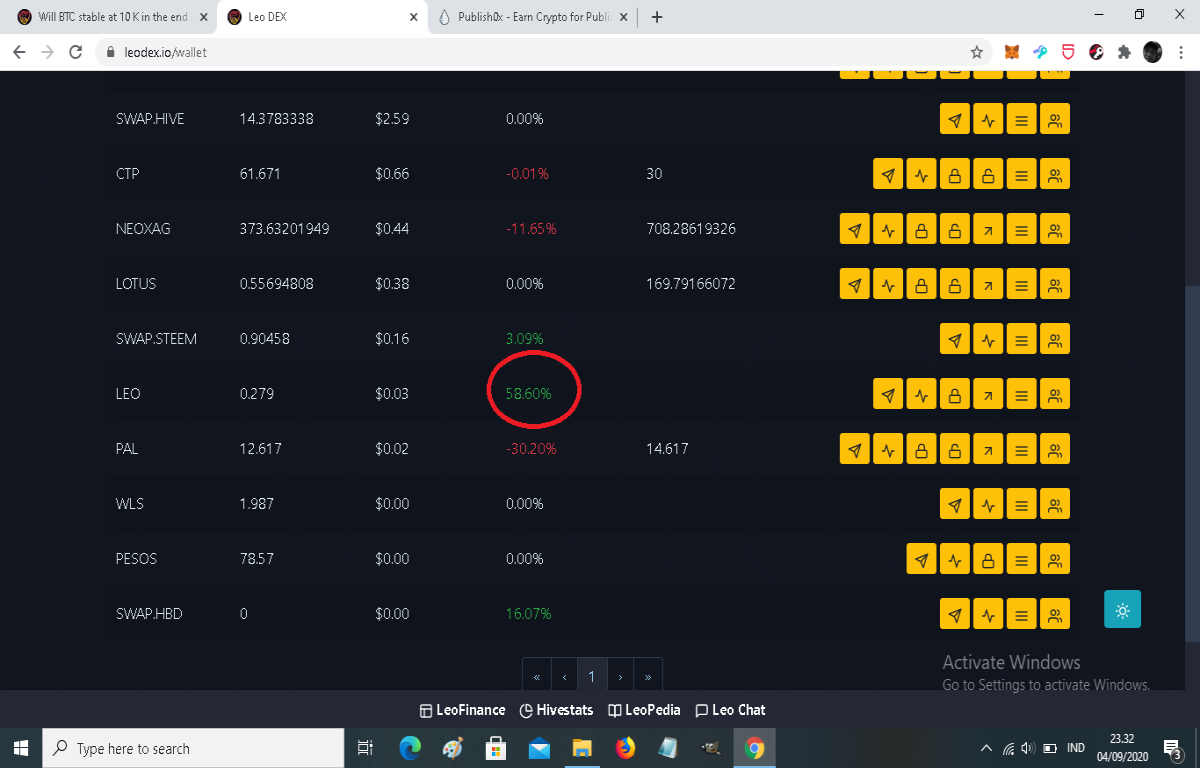
Task: Click the diagonal arrow icon in the LEO row
Action: (988, 394)
